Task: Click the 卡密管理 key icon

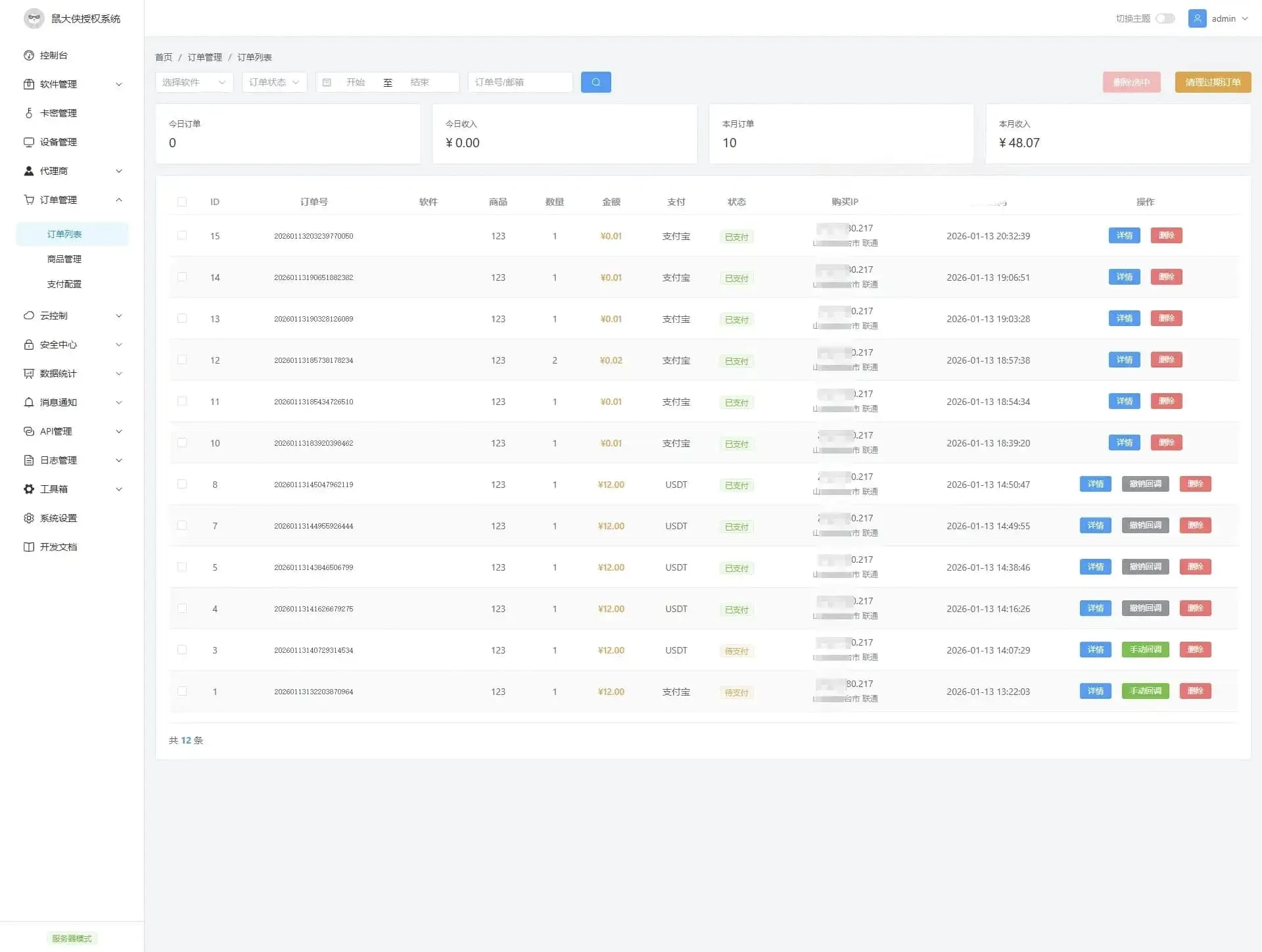Action: [x=29, y=113]
